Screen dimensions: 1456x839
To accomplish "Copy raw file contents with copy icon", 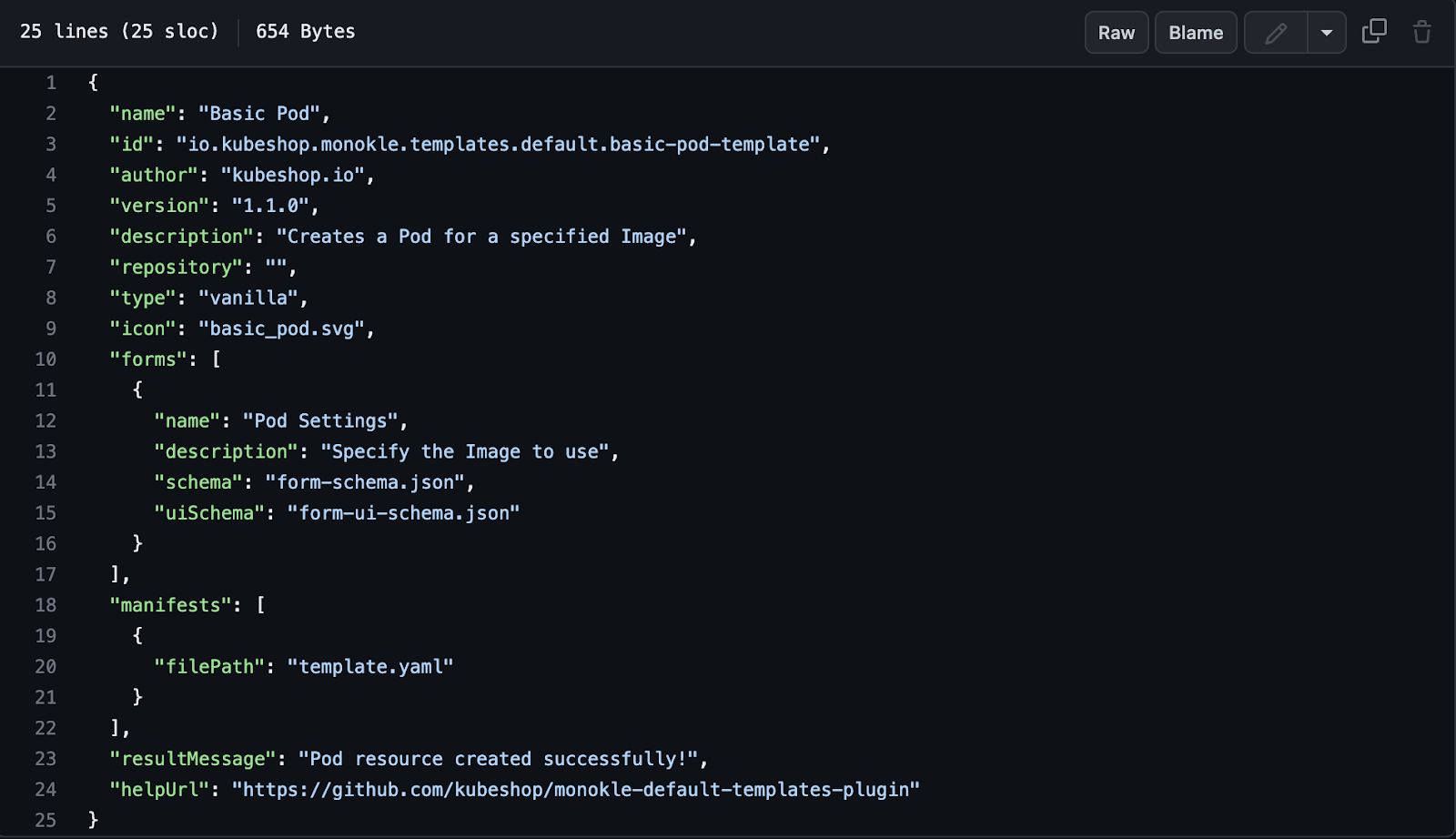I will 1373,32.
